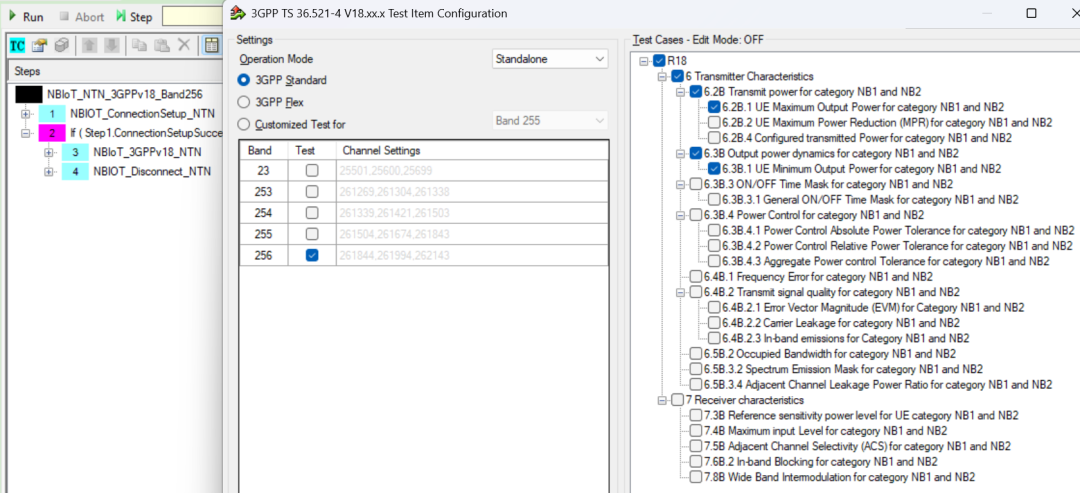Click the delete X toolbar icon
1080x493 pixels.
(x=184, y=45)
